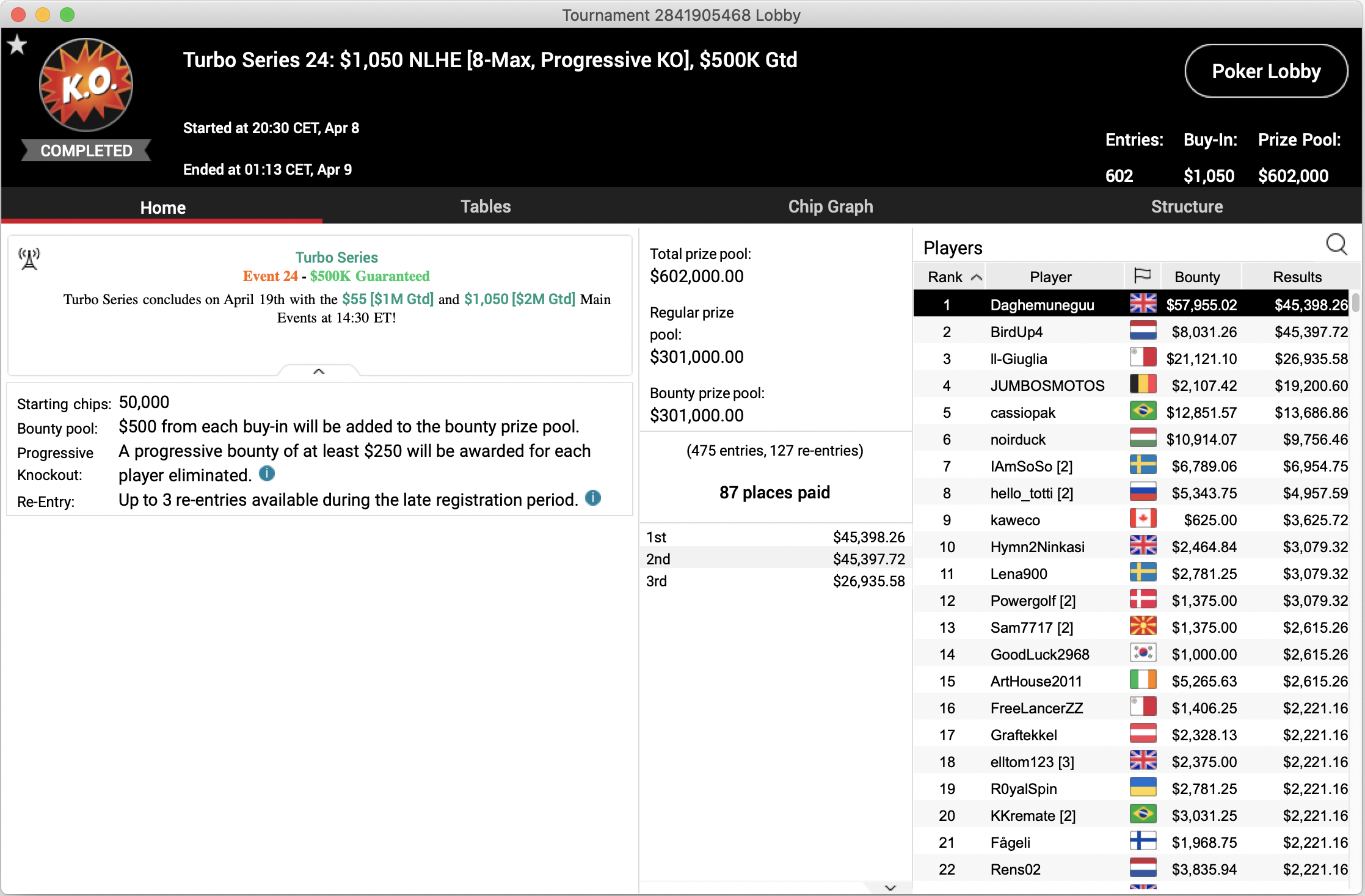
Task: Sort by the Bounty column header
Action: (x=1196, y=277)
